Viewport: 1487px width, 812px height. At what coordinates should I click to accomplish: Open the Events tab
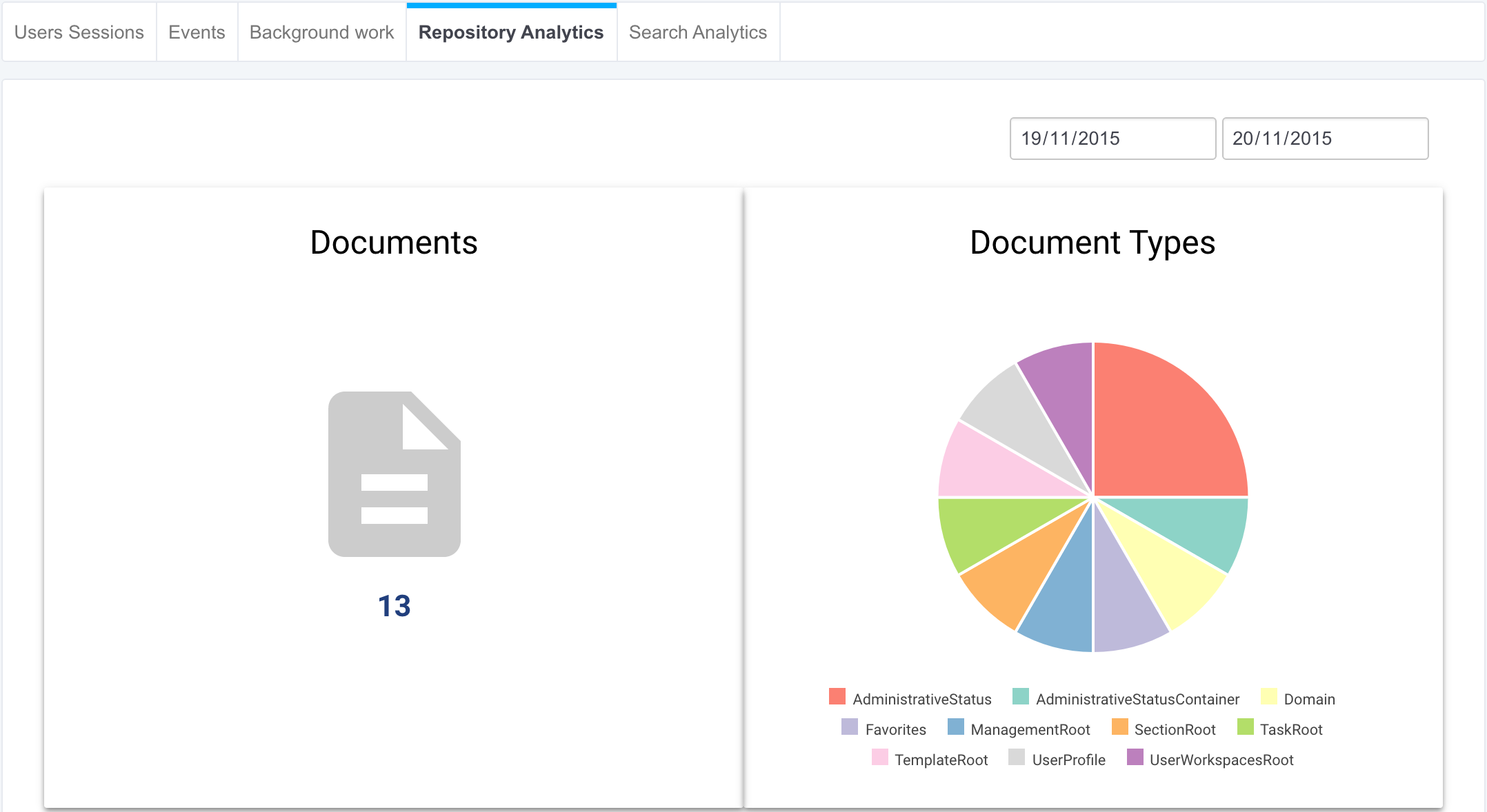tap(197, 32)
